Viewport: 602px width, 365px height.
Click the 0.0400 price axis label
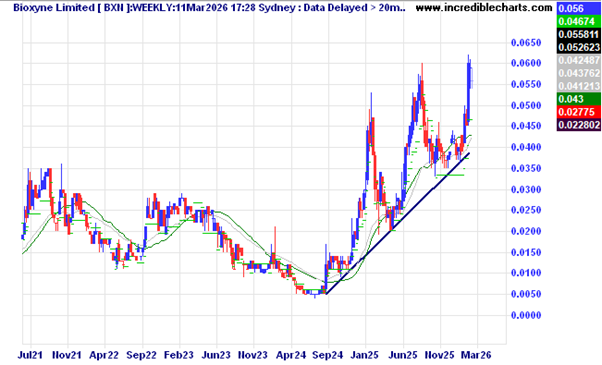point(526,147)
